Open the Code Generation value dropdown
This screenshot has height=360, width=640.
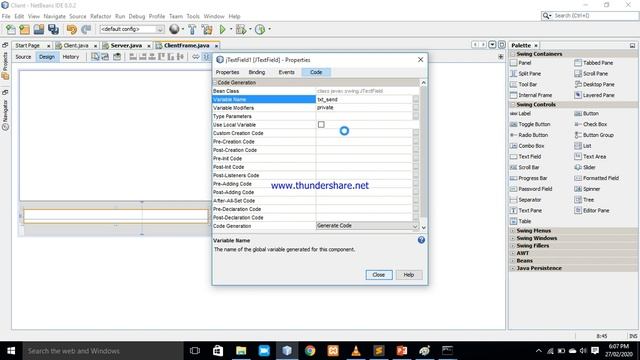click(367, 226)
